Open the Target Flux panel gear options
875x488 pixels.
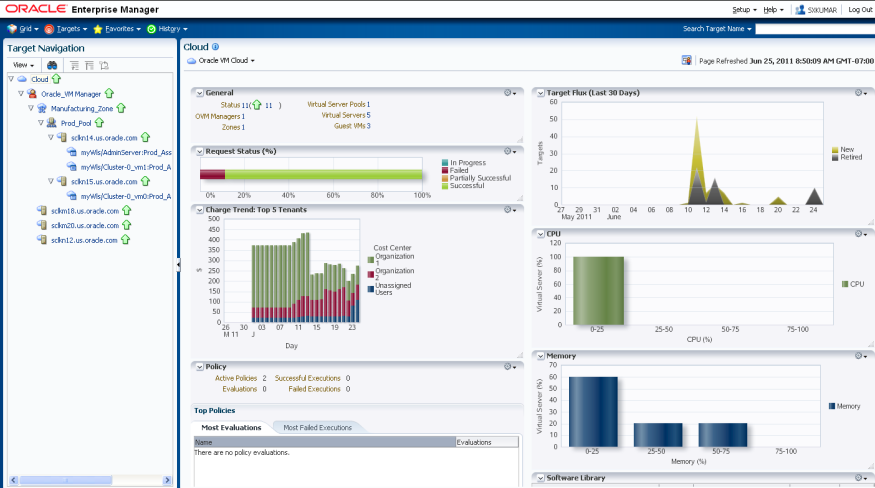tap(861, 93)
